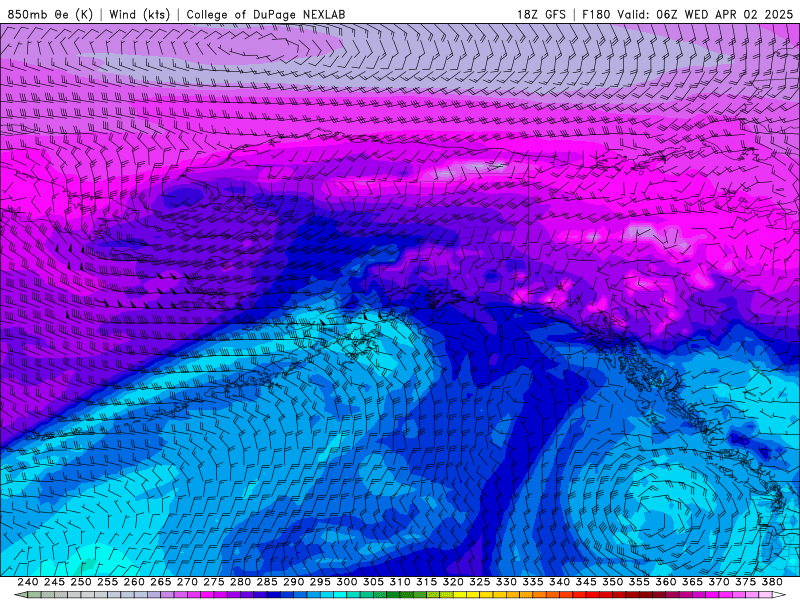Click the 305 colorbar label
The height and width of the screenshot is (600, 800).
pos(373,582)
